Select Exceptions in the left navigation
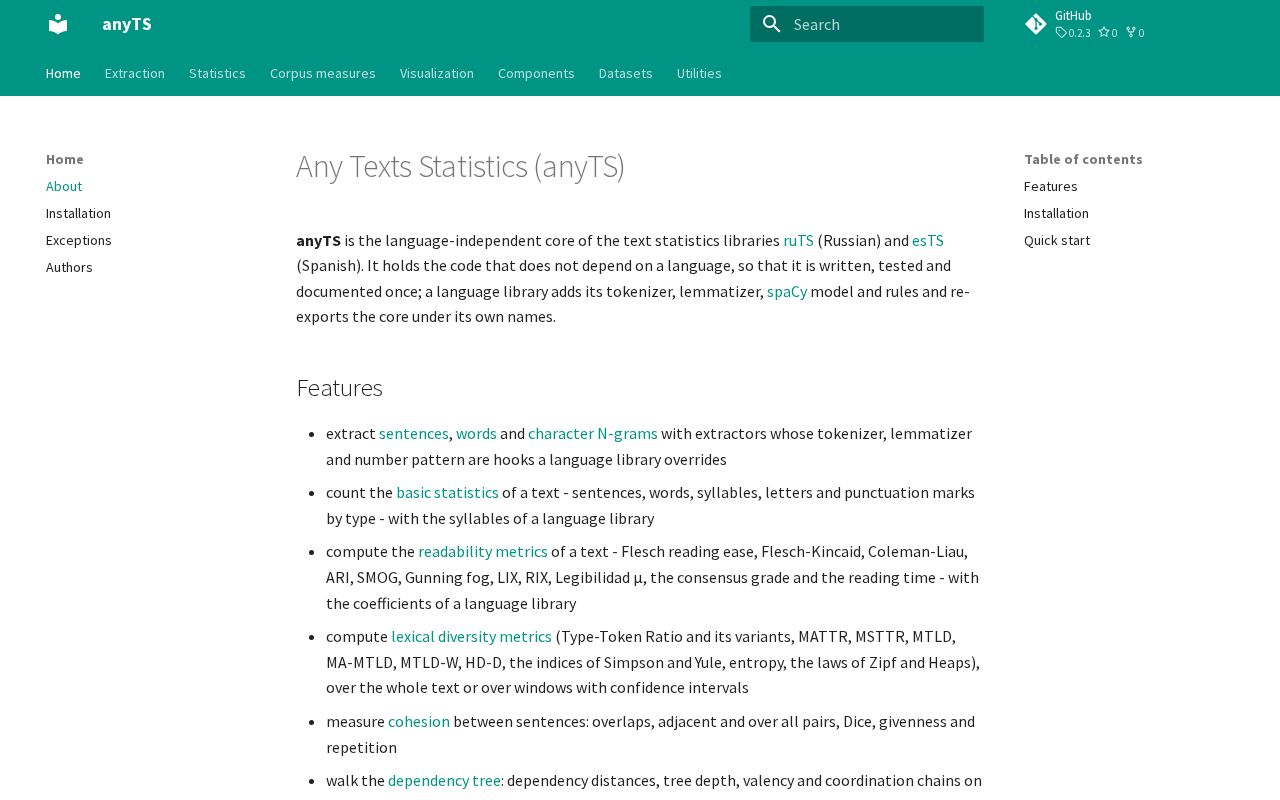Viewport: 1280px width, 800px height. [x=79, y=240]
